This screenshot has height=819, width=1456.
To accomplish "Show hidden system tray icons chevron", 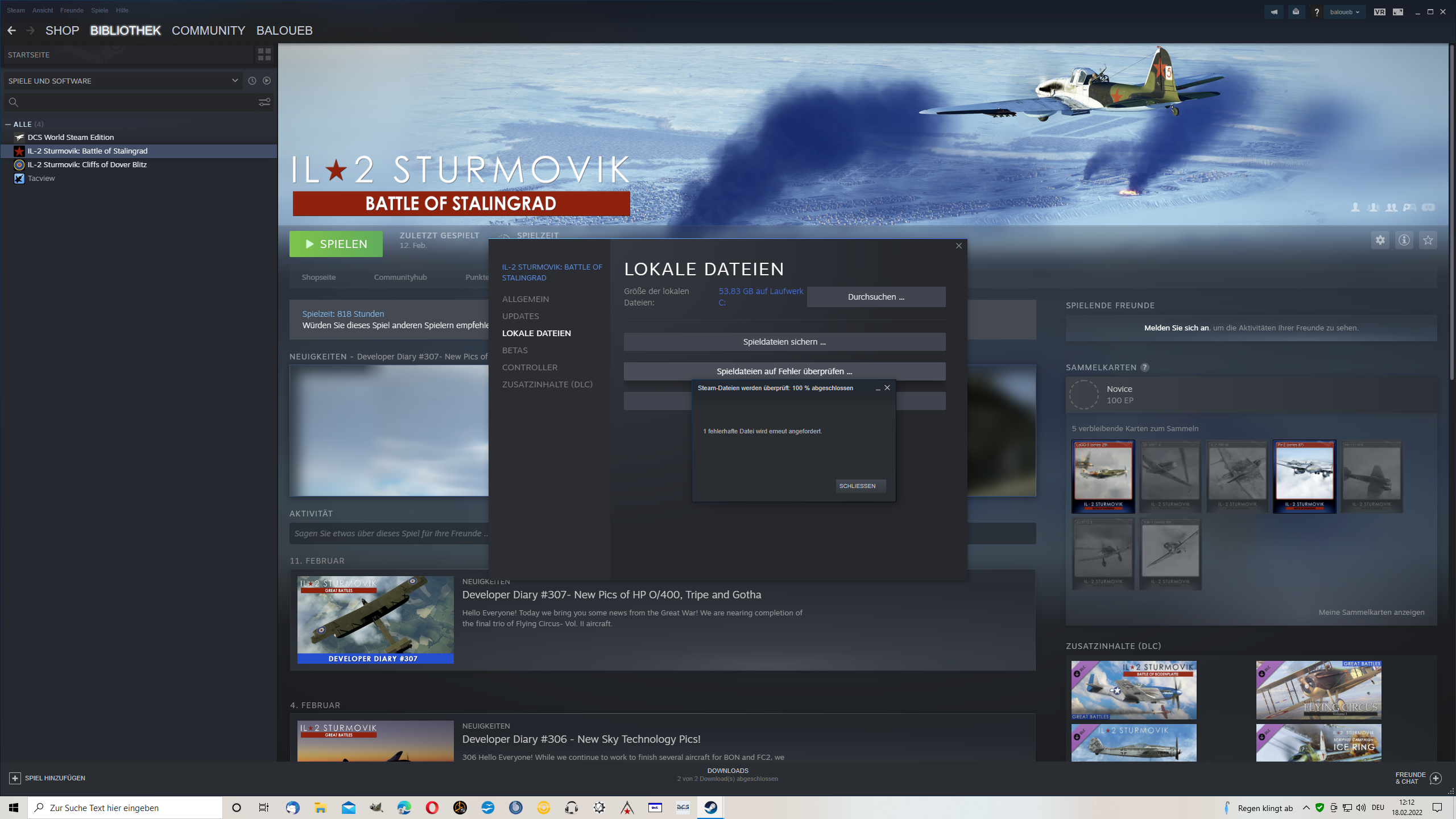I will point(1306,808).
